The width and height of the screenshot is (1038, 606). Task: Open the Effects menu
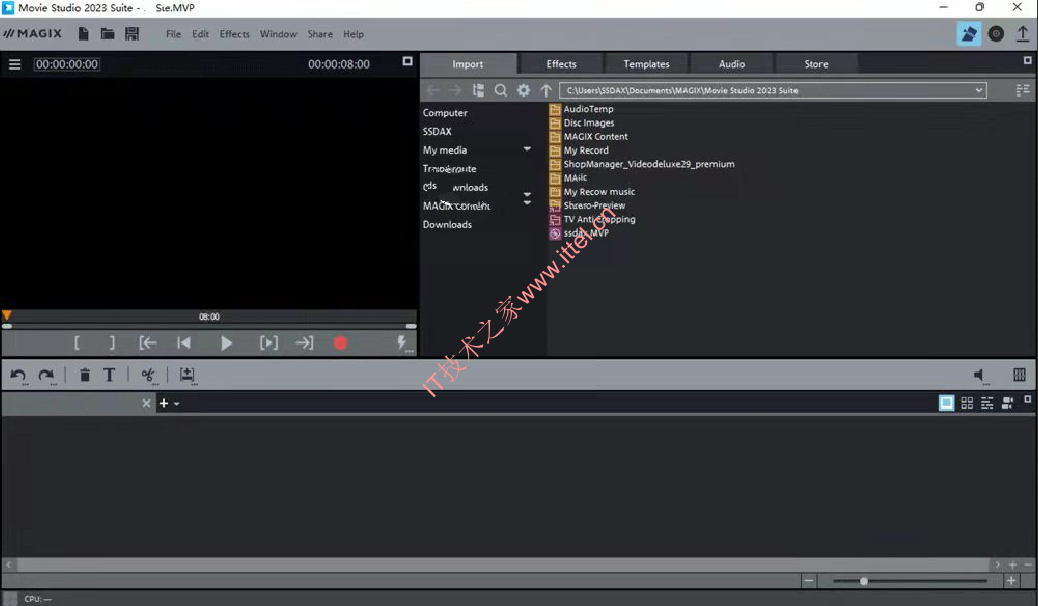tap(234, 34)
